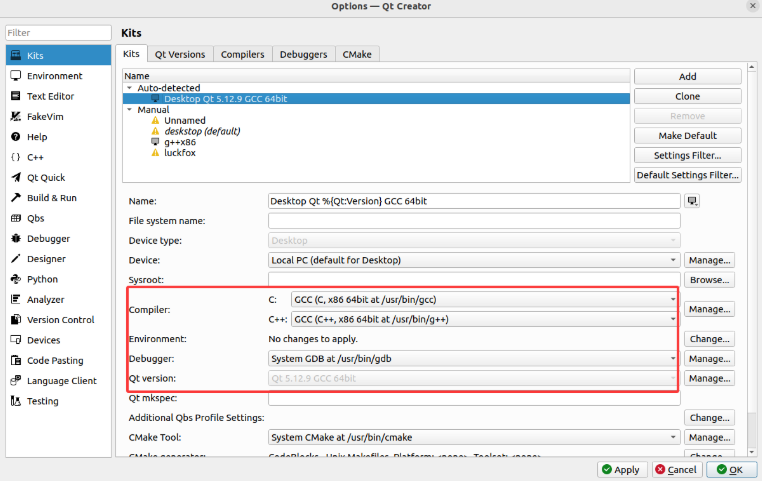Select the luckfox kit in the list

click(x=180, y=153)
